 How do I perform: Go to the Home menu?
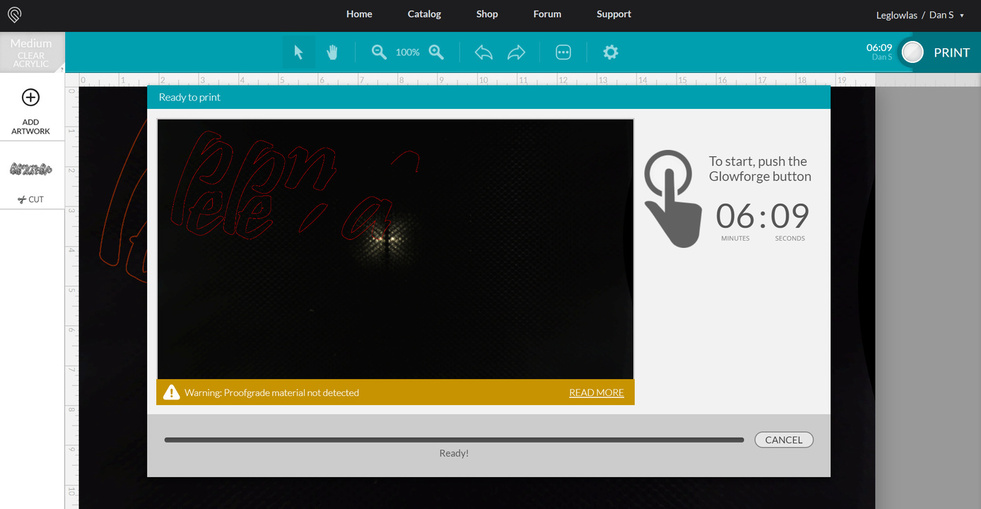tap(359, 14)
